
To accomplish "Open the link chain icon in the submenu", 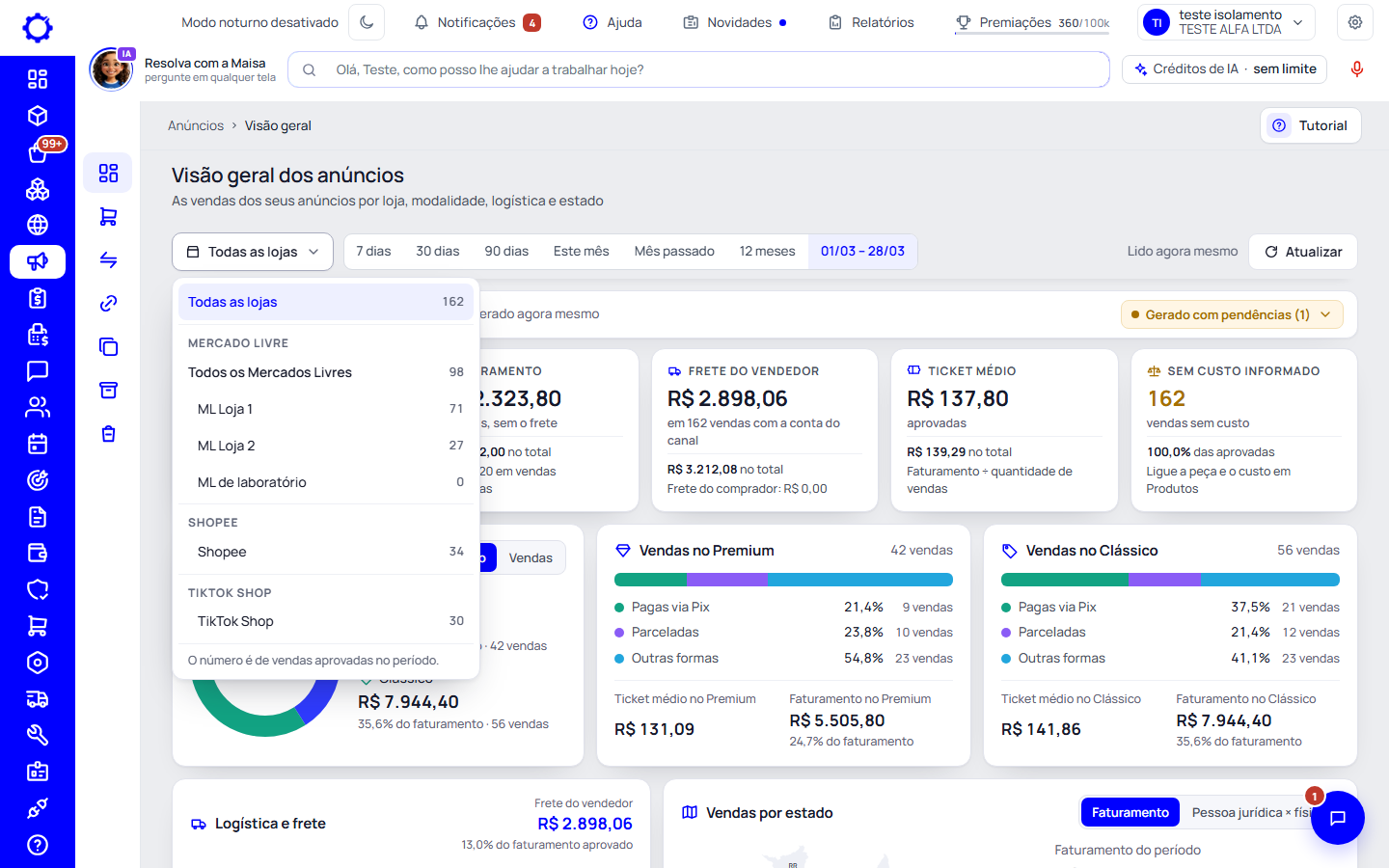I will pyautogui.click(x=108, y=304).
